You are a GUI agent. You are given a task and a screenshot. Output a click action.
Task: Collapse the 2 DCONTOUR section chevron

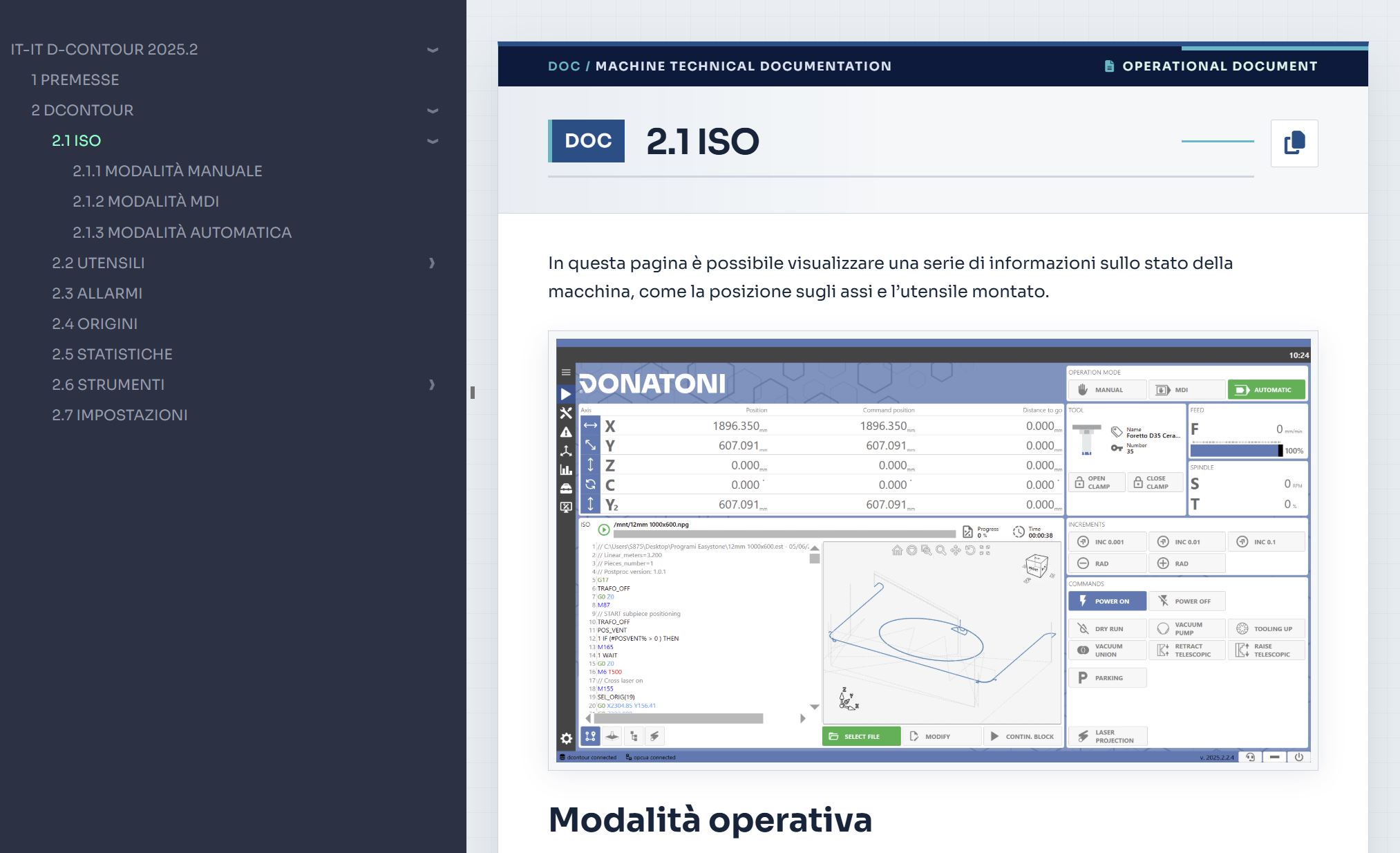click(x=433, y=111)
